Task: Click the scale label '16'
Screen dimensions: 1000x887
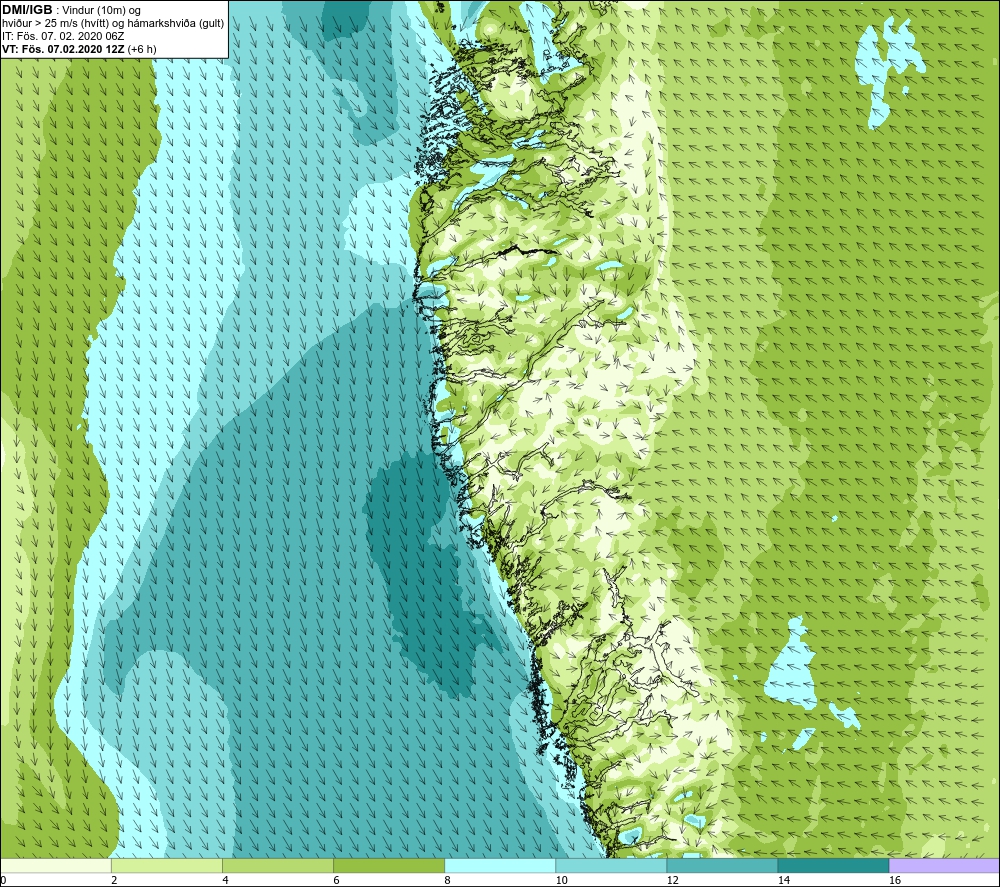Action: point(894,880)
